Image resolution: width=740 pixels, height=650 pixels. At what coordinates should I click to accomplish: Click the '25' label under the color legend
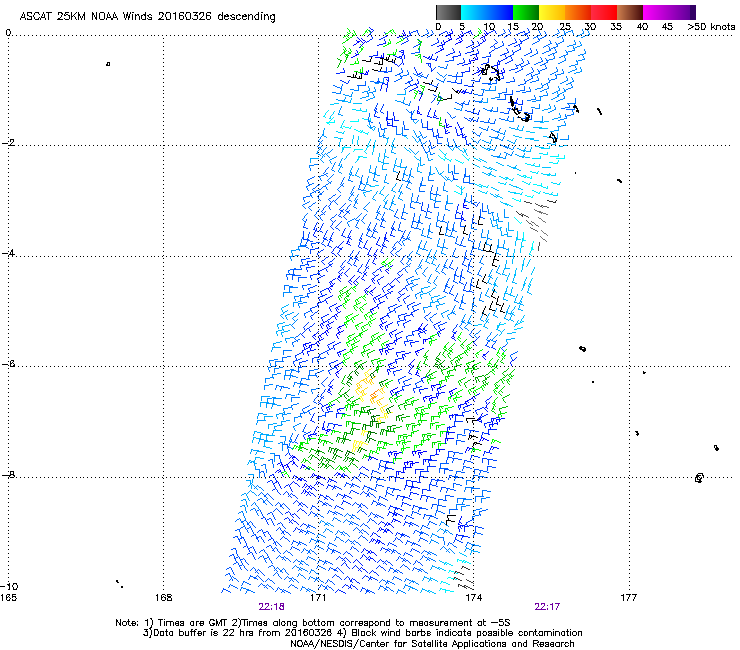click(x=565, y=27)
